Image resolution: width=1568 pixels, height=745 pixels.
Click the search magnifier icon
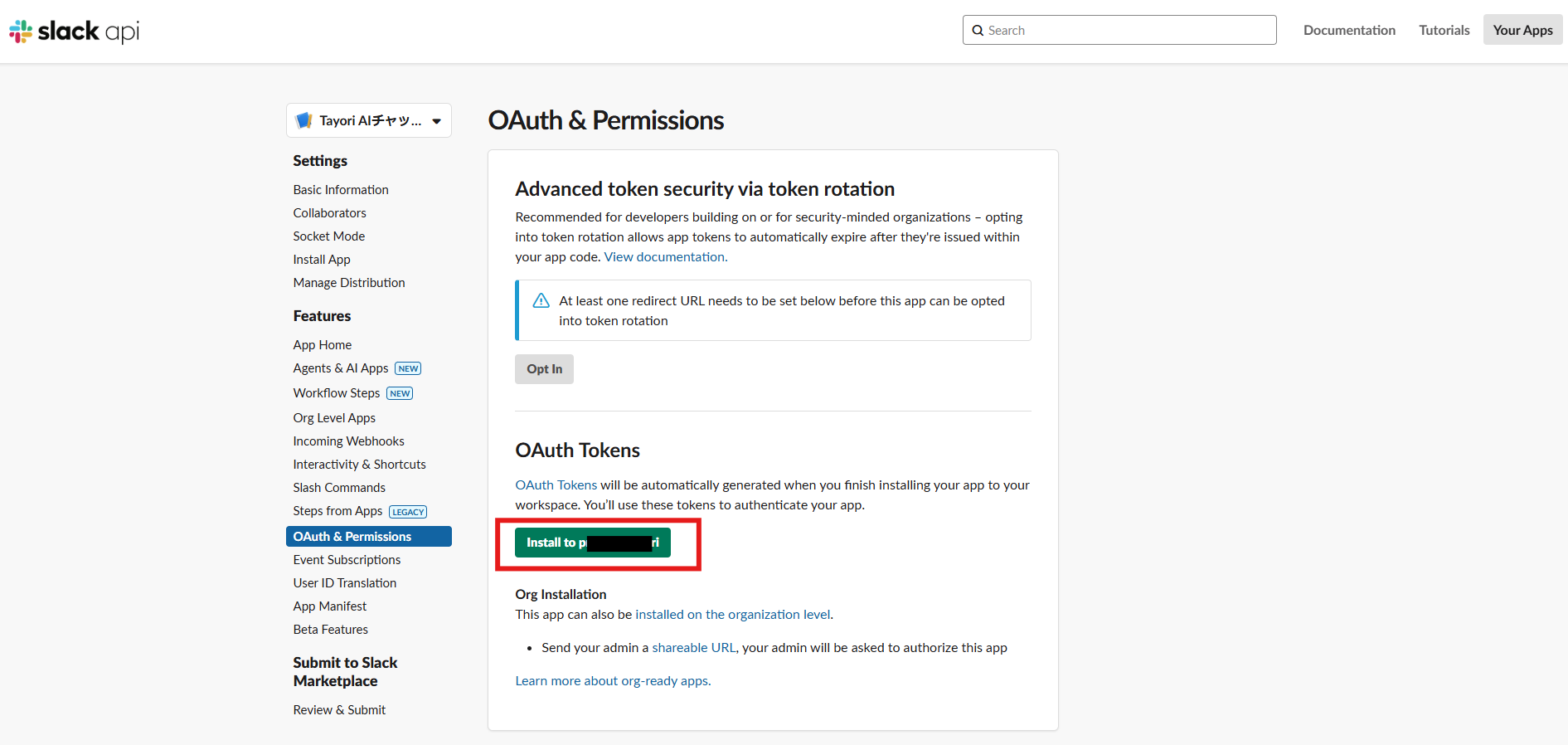[978, 31]
